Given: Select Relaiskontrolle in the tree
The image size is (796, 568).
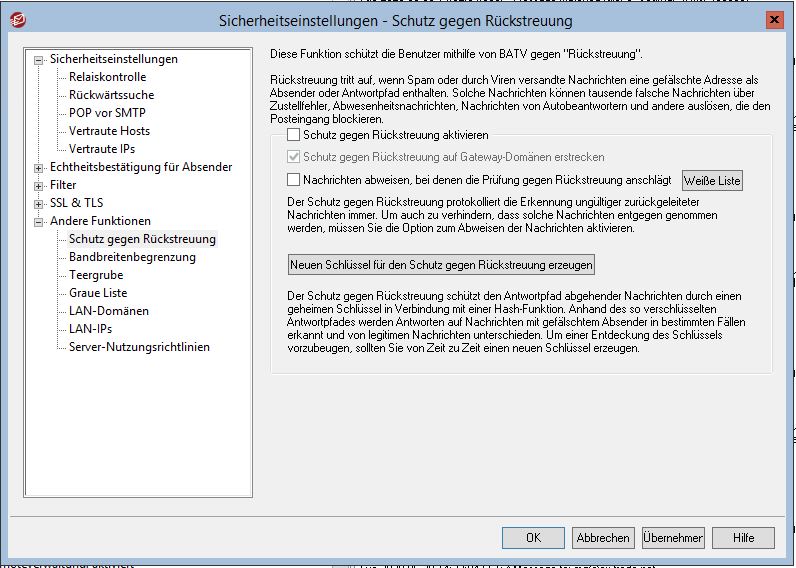Looking at the screenshot, I should tap(107, 77).
